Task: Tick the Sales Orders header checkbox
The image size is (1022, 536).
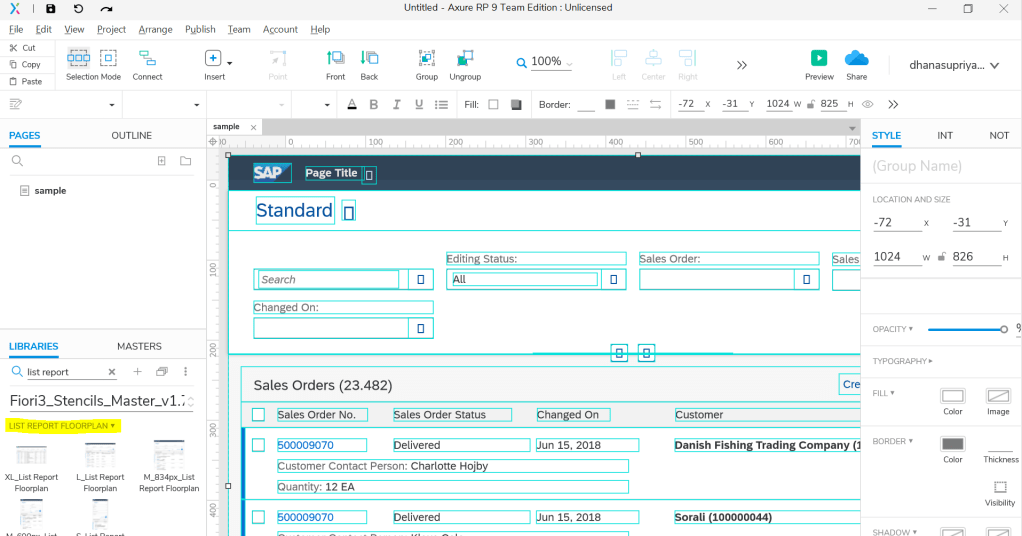Action: [x=259, y=415]
